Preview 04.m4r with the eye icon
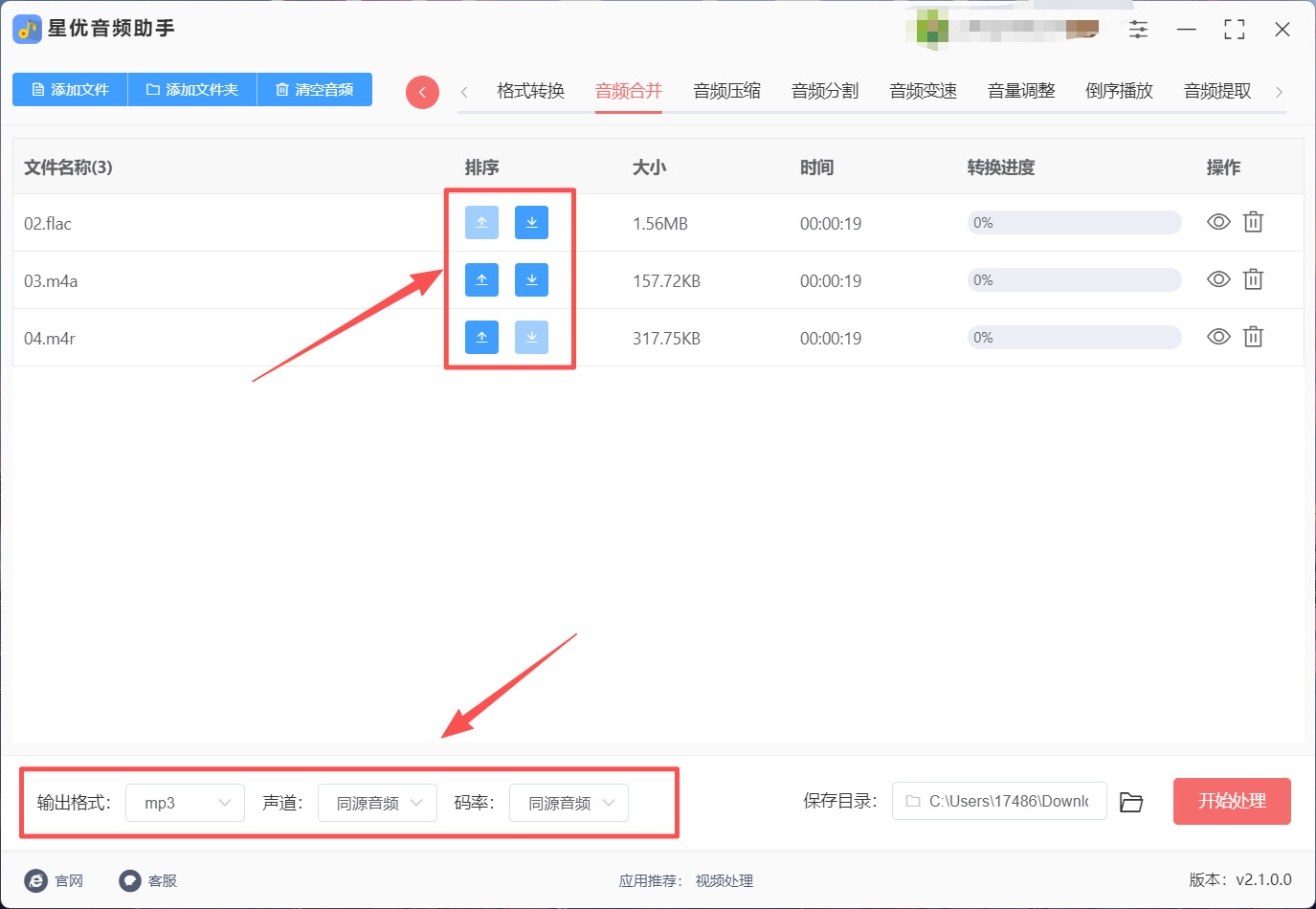This screenshot has height=909, width=1316. point(1218,337)
